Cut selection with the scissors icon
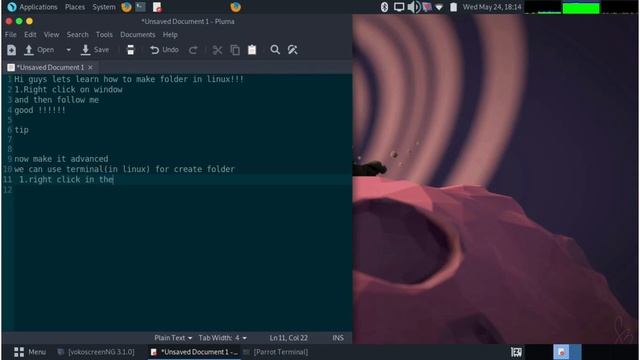 [217, 50]
